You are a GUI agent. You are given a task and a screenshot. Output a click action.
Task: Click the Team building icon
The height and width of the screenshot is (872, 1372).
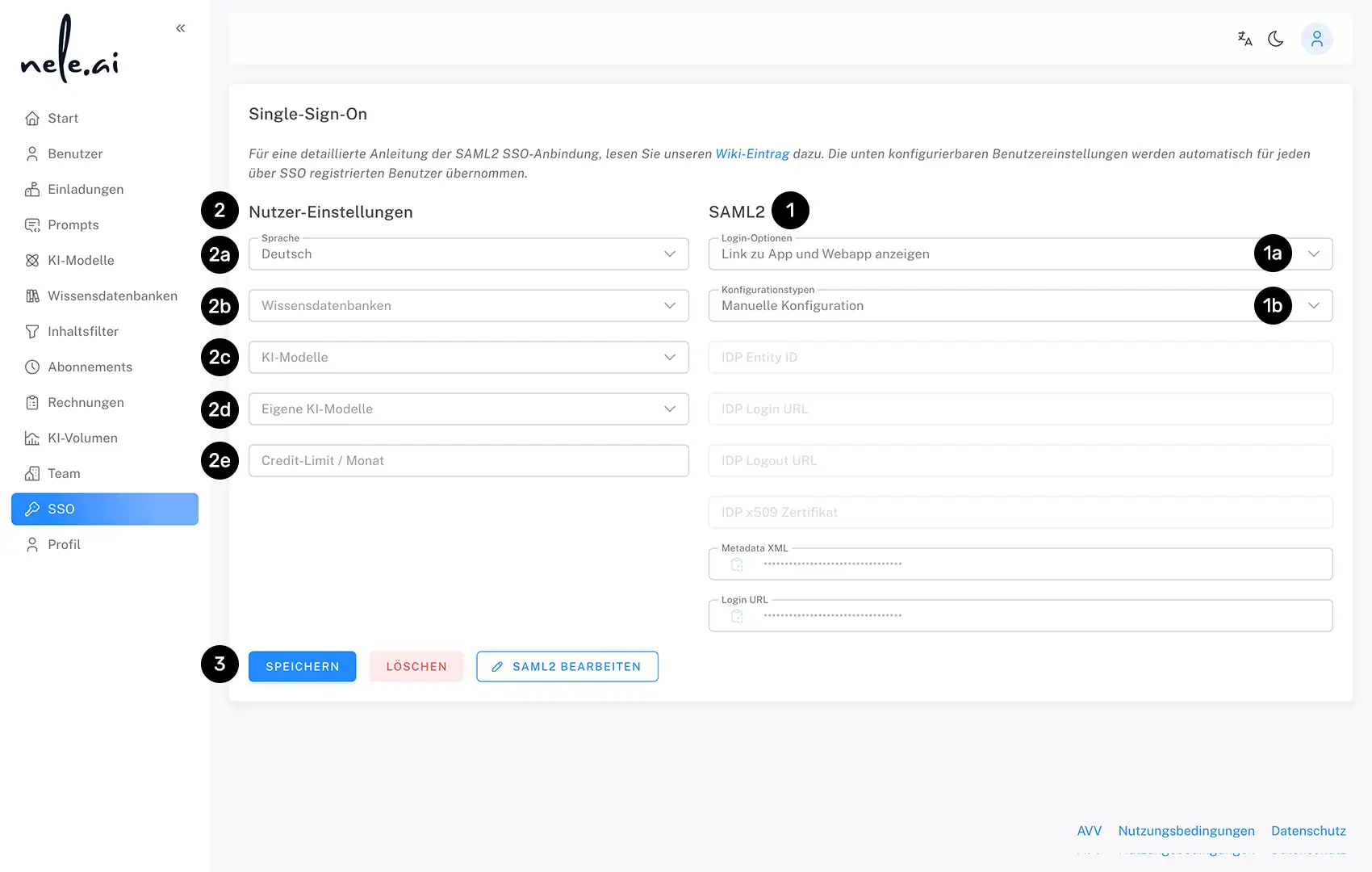click(x=32, y=474)
